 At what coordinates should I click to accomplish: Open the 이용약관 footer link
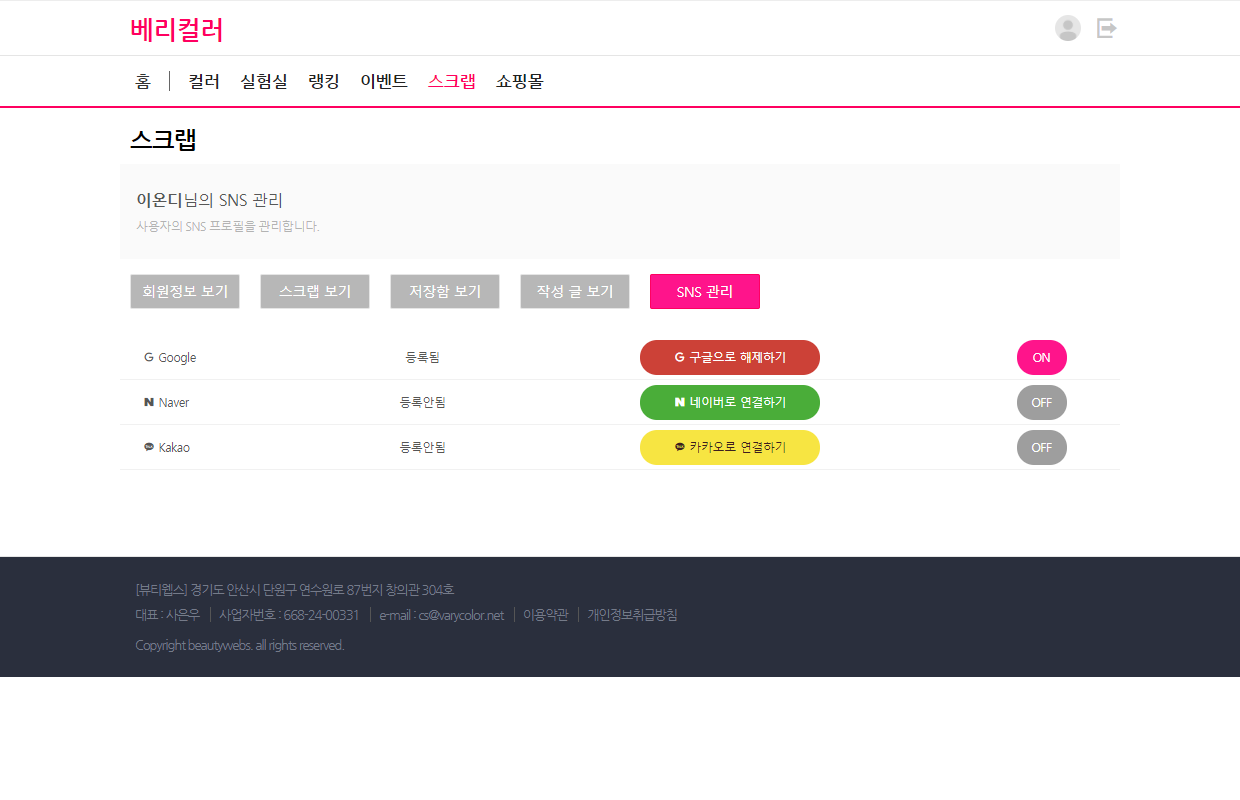[545, 615]
